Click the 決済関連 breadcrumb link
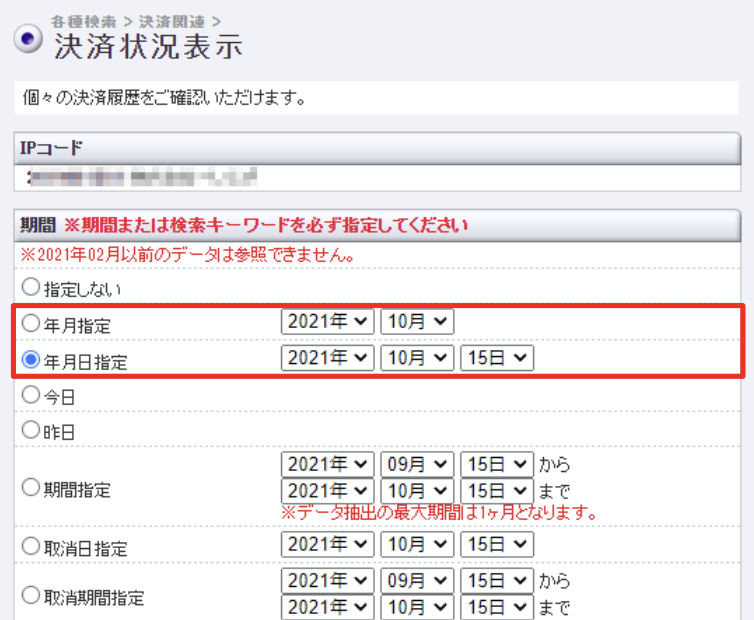The image size is (754, 620). pos(172,22)
